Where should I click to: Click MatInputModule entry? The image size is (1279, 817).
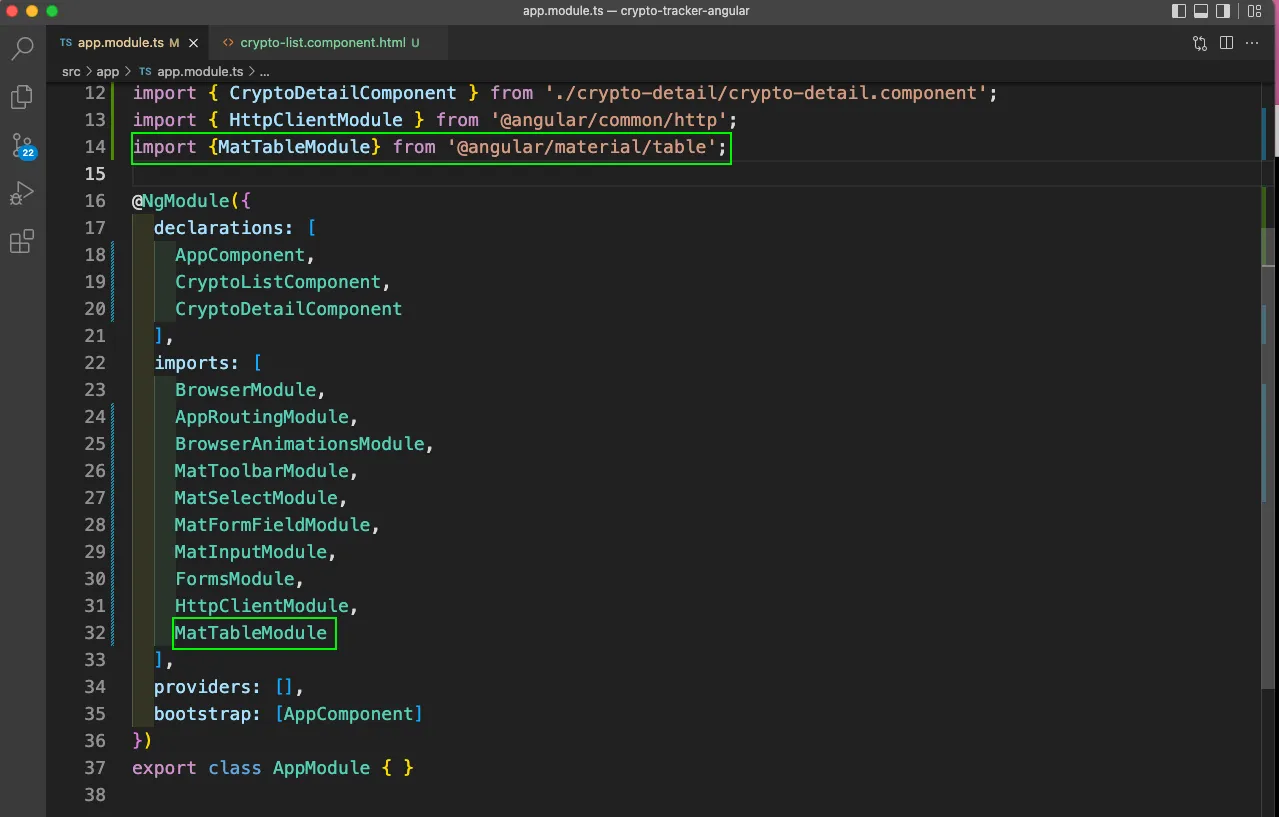point(251,552)
